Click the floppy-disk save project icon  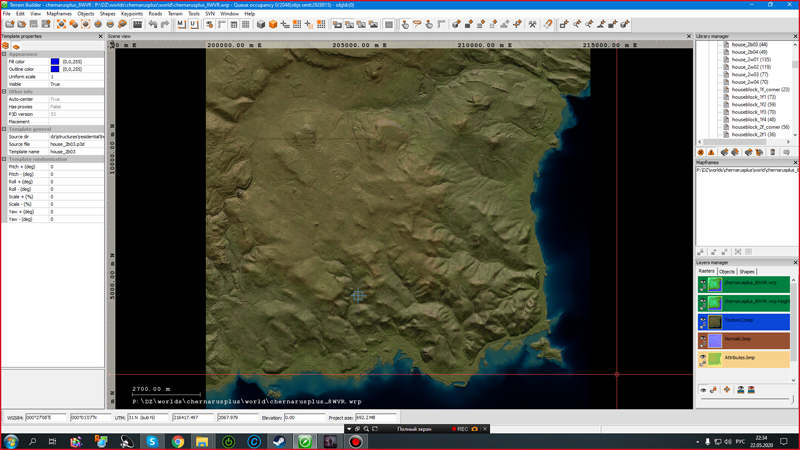tap(34, 24)
